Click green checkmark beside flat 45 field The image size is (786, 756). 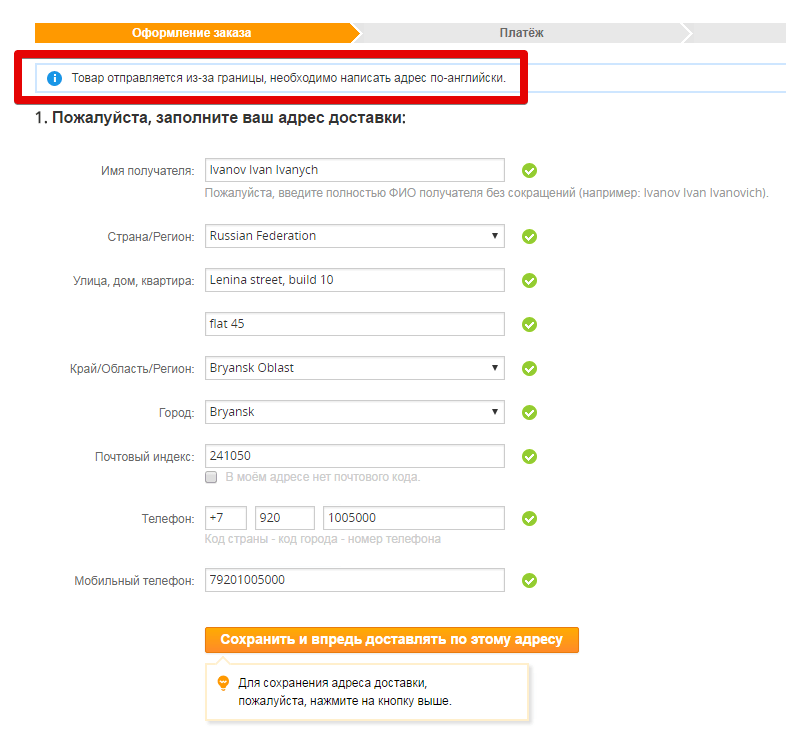[529, 324]
